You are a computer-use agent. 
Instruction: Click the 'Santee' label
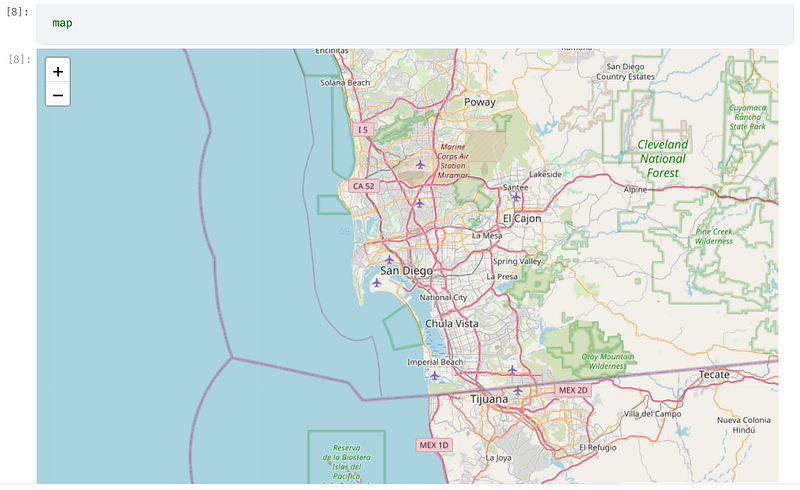click(515, 187)
